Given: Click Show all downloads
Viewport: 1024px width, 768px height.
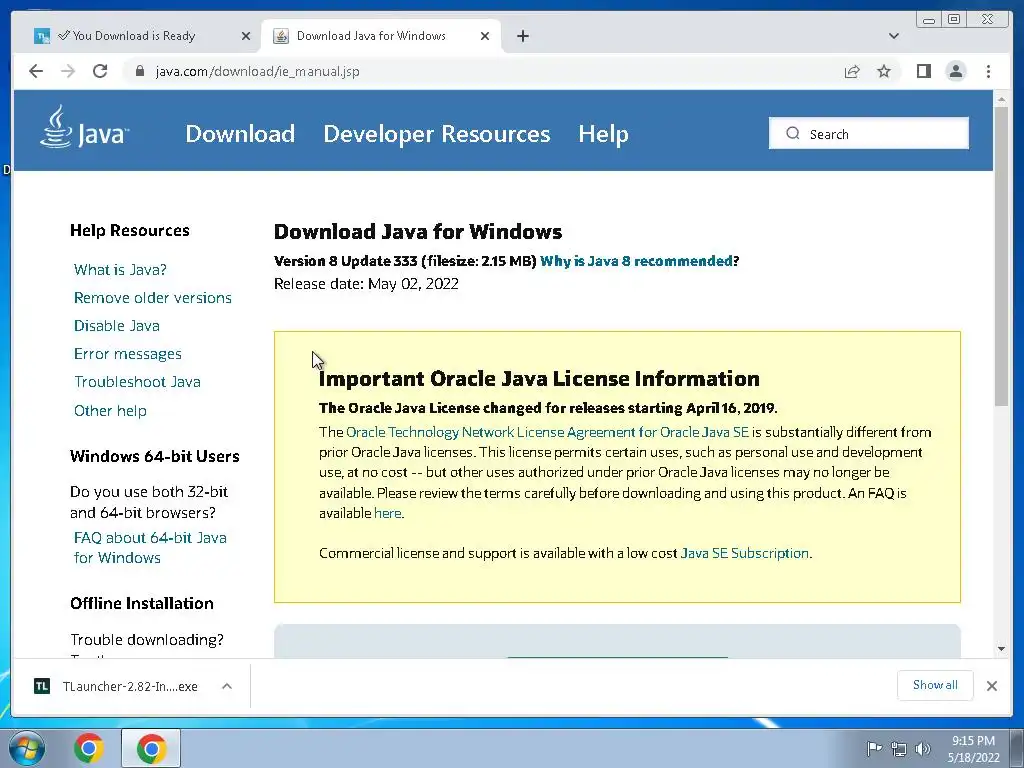Looking at the screenshot, I should [935, 685].
